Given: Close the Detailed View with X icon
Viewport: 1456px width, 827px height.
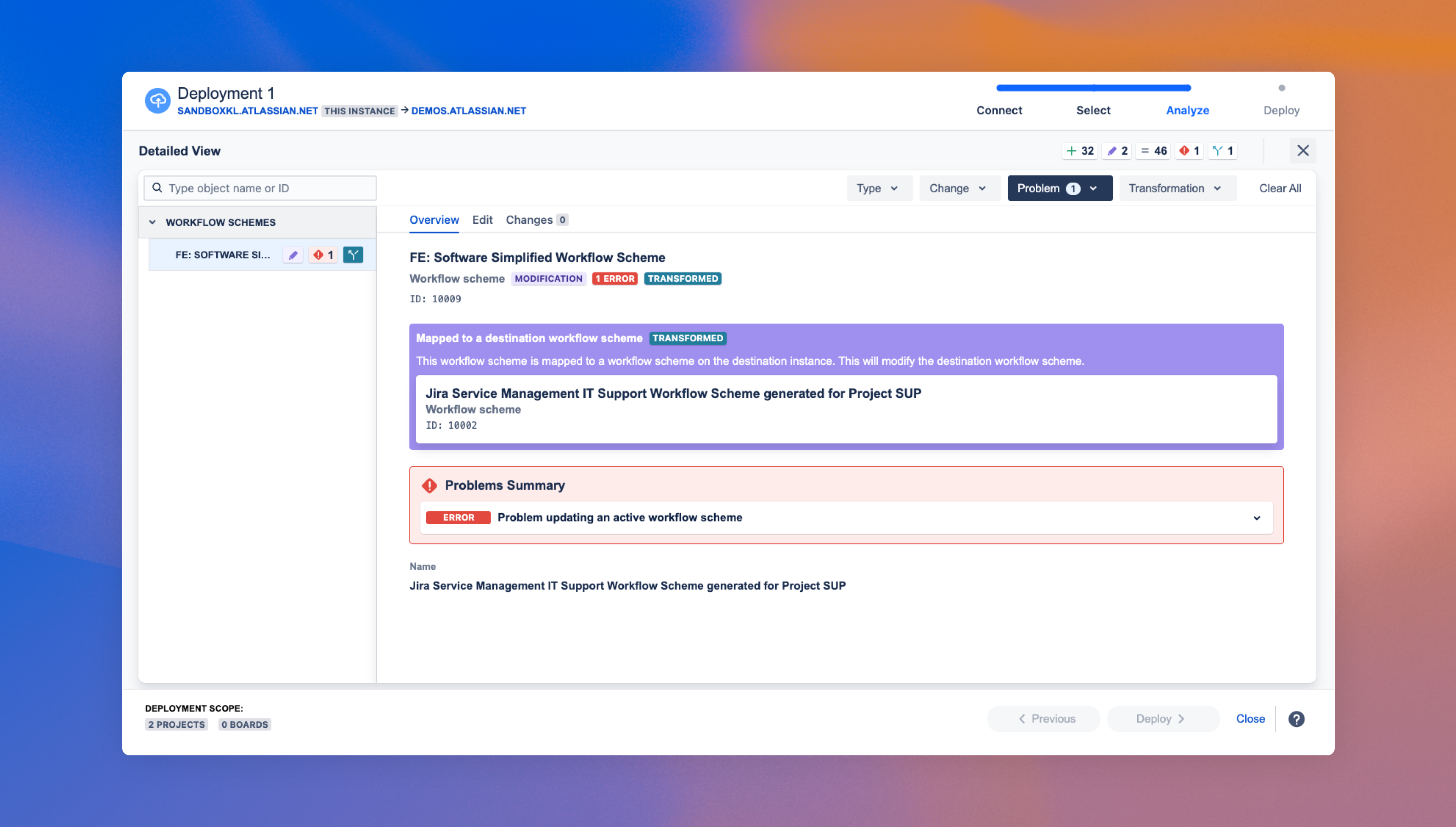Looking at the screenshot, I should point(1303,151).
